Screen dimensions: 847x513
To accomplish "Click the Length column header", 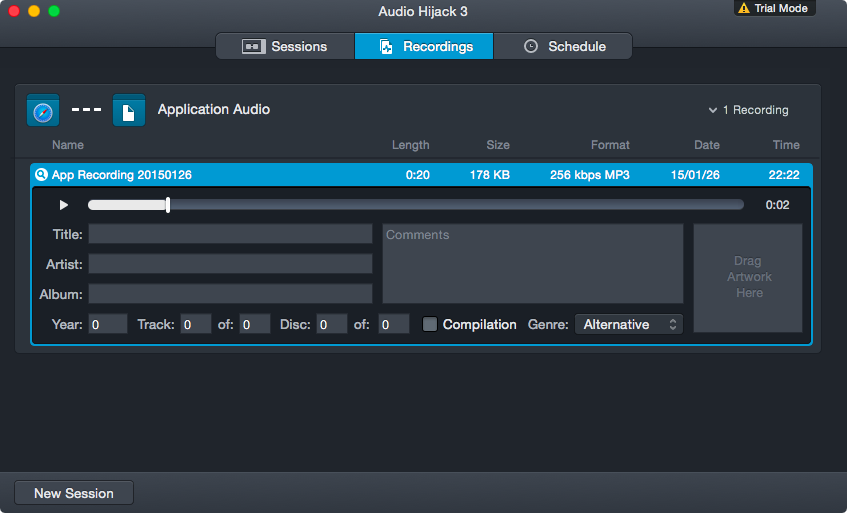I will pos(411,145).
